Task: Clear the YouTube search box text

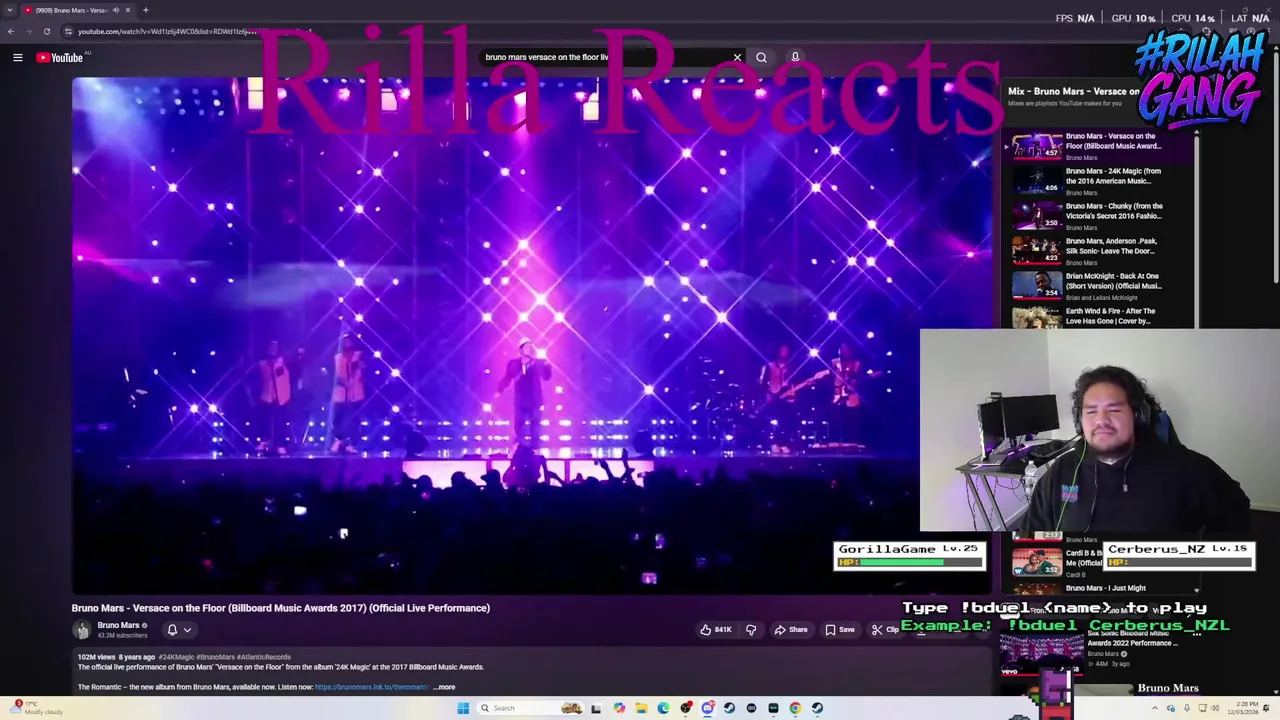Action: click(737, 57)
